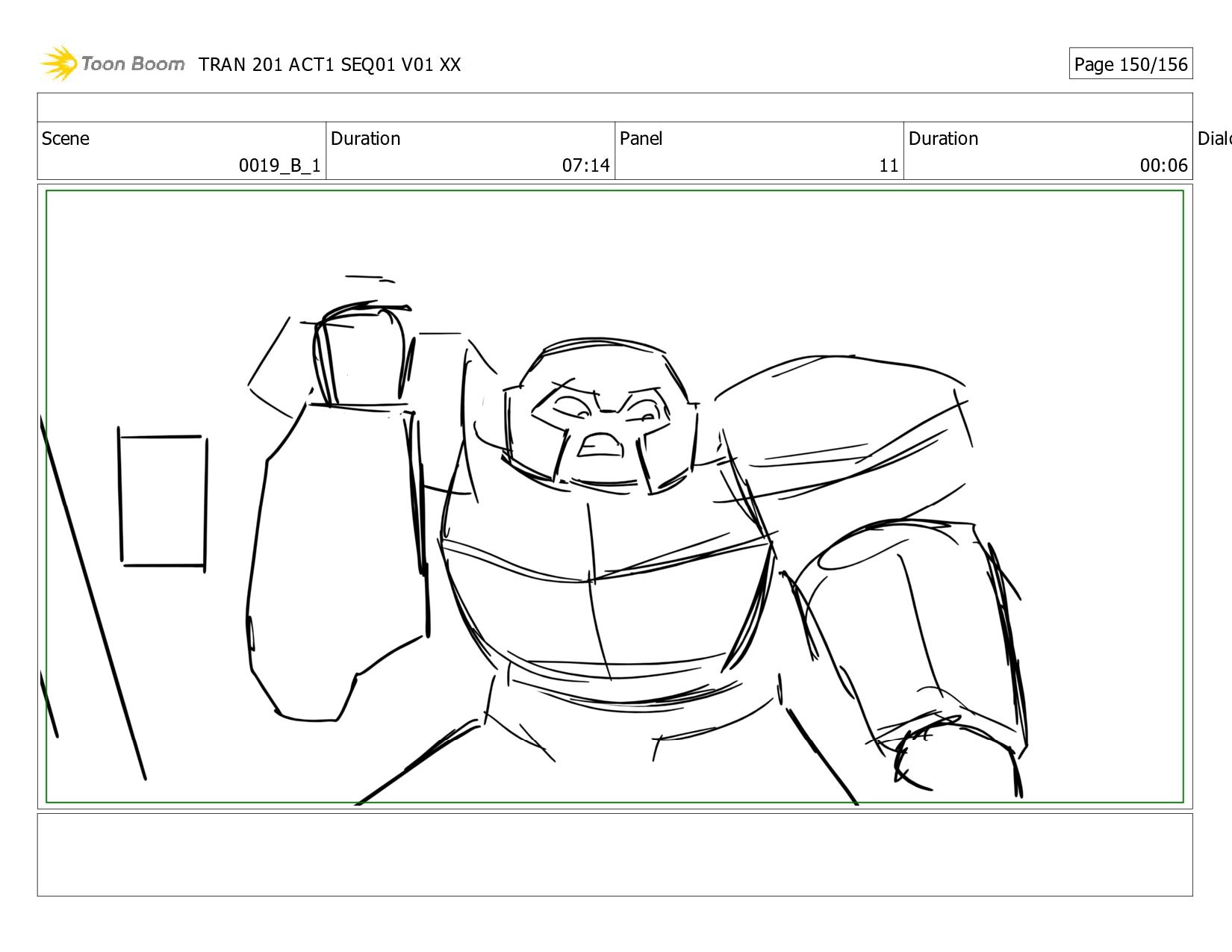1232x952 pixels.
Task: Click the robot's angry face in sketch
Action: point(600,426)
